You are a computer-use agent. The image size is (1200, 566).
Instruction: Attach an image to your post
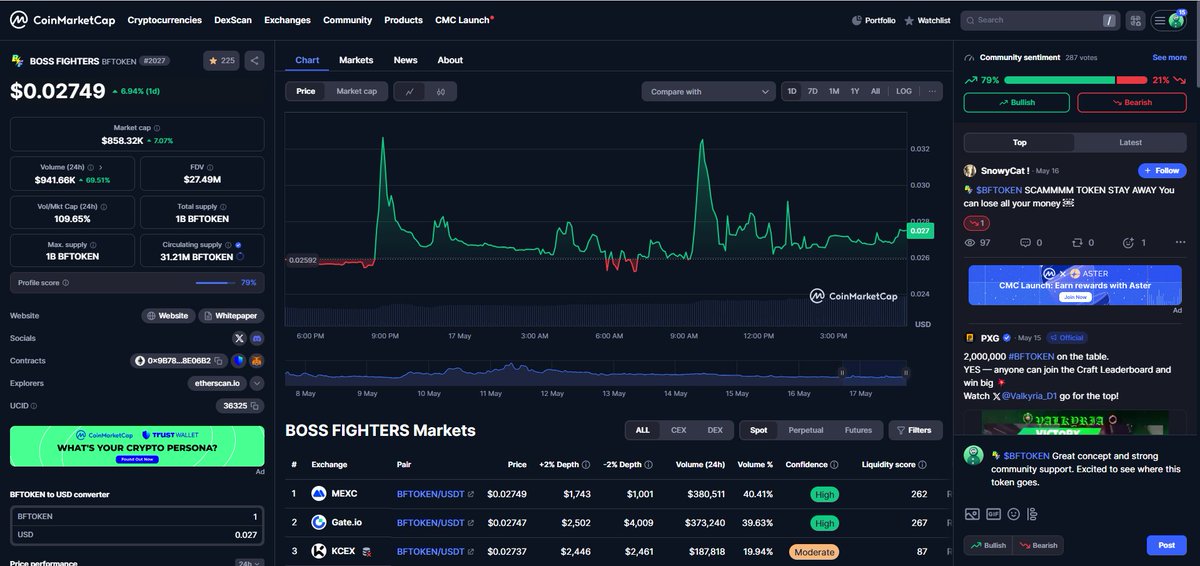click(x=972, y=514)
